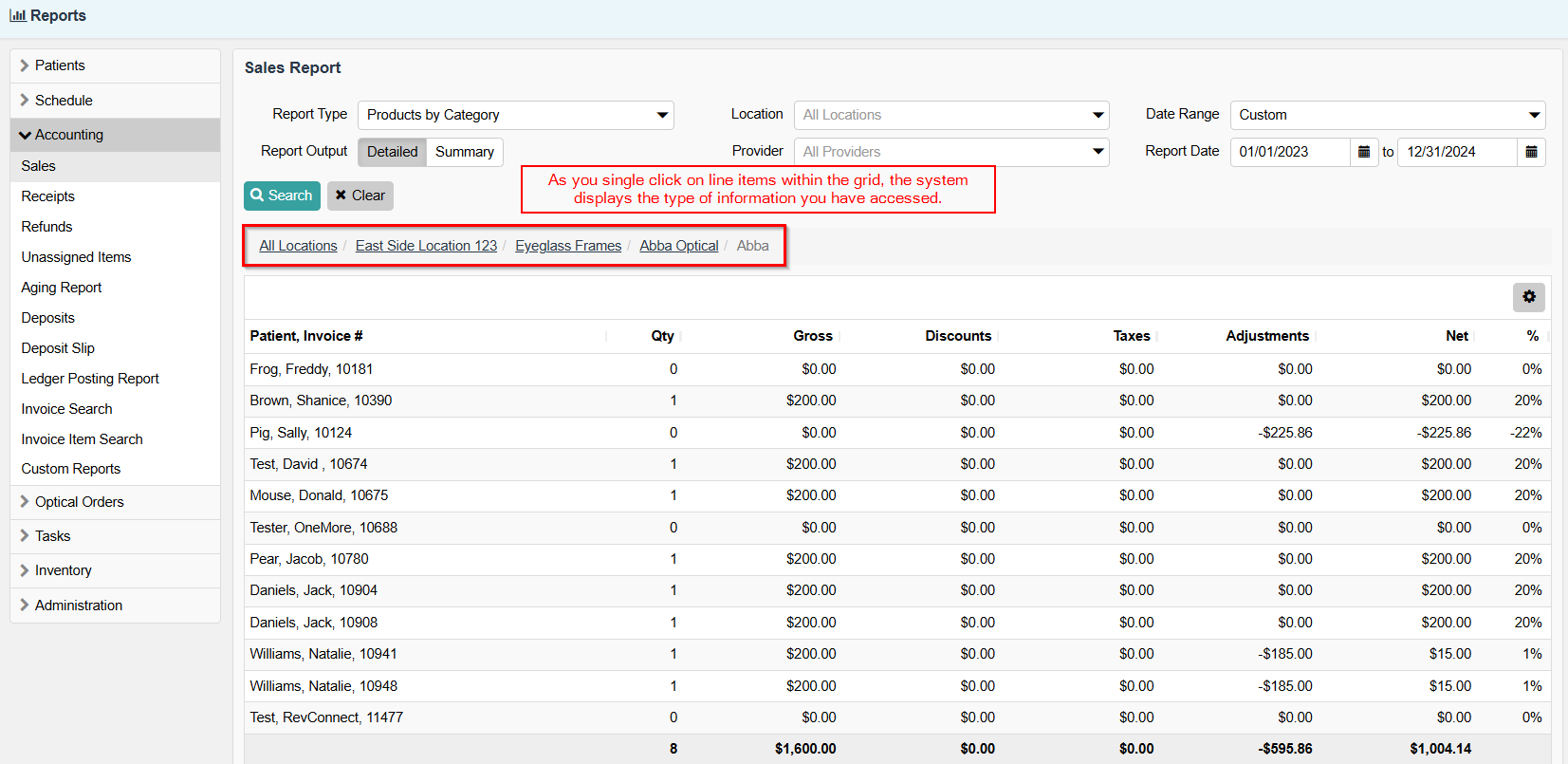Screen dimensions: 1568x764
Task: Click the report start date field
Action: pos(1289,152)
